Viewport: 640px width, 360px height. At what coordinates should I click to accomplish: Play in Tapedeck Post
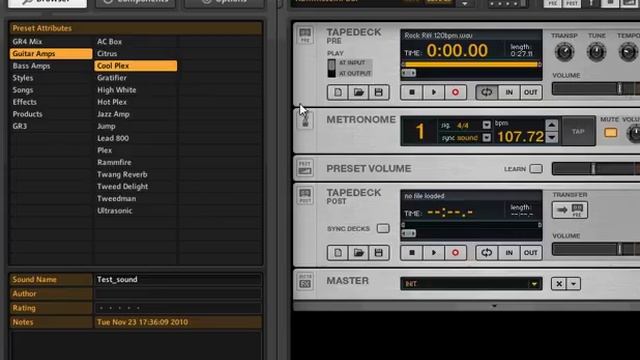(x=433, y=253)
